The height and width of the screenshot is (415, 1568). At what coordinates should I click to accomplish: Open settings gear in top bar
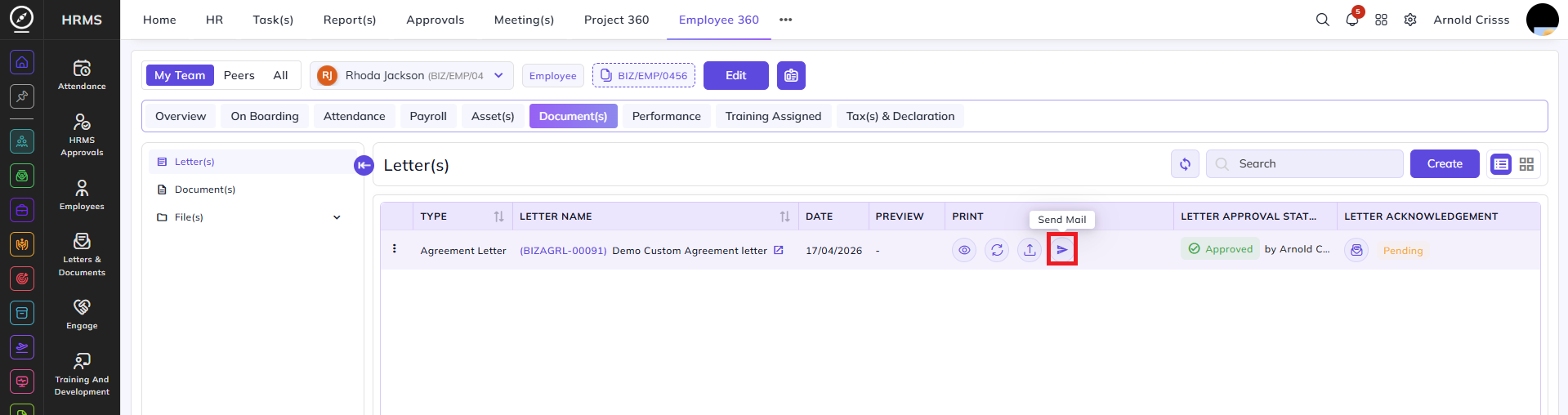[1410, 20]
